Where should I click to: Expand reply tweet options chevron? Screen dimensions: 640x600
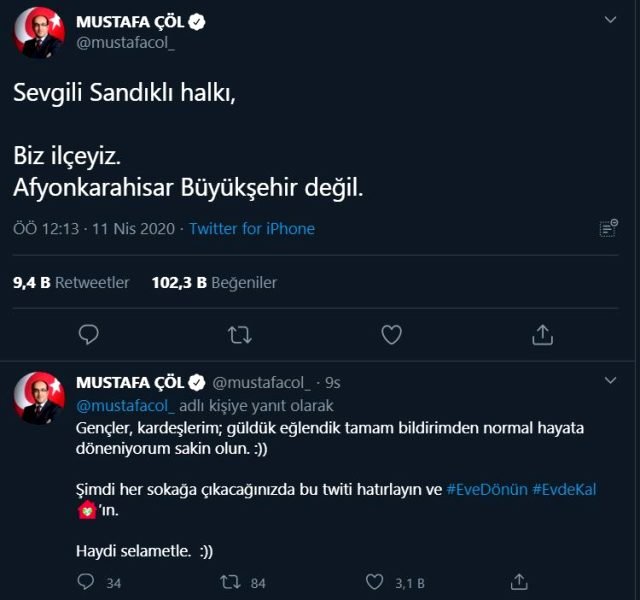coord(611,382)
